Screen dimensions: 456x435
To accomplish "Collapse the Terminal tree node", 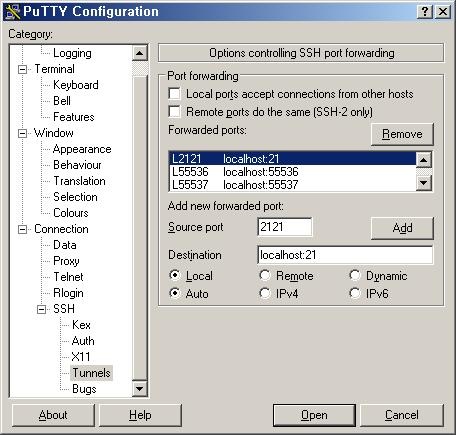I will click(22, 69).
